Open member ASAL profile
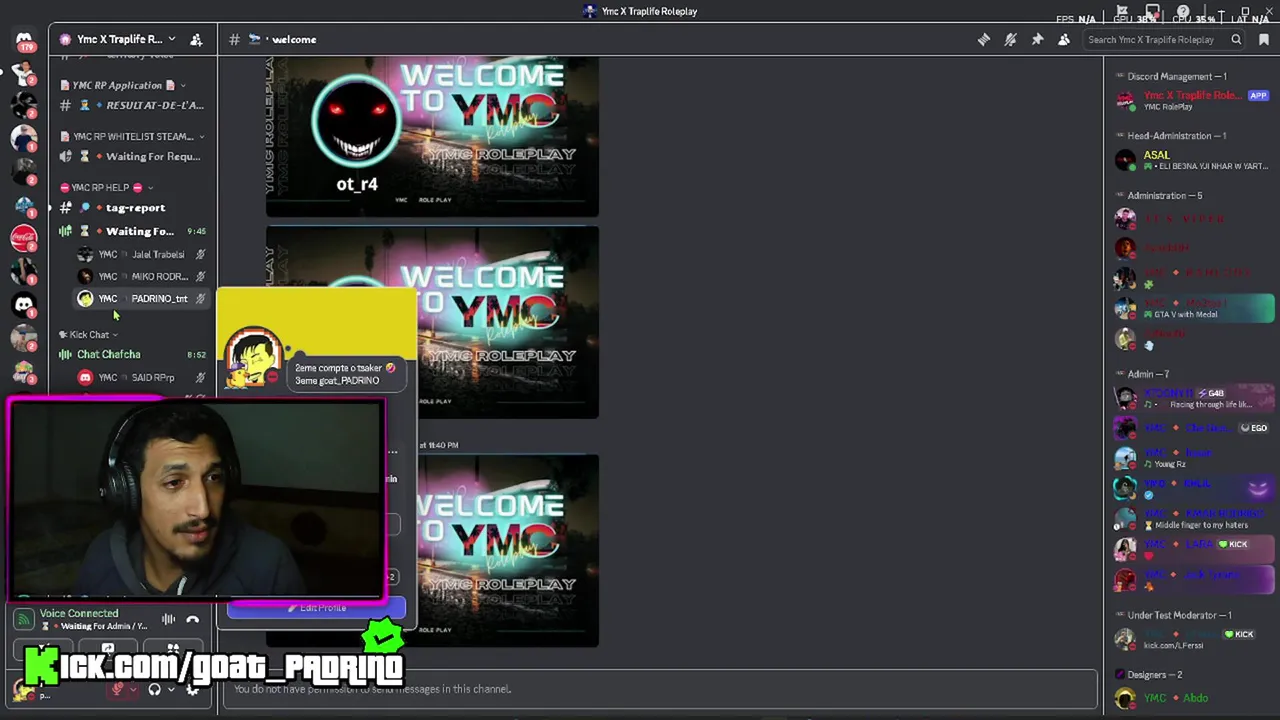Screen dimensions: 1280x720 tap(1192, 160)
